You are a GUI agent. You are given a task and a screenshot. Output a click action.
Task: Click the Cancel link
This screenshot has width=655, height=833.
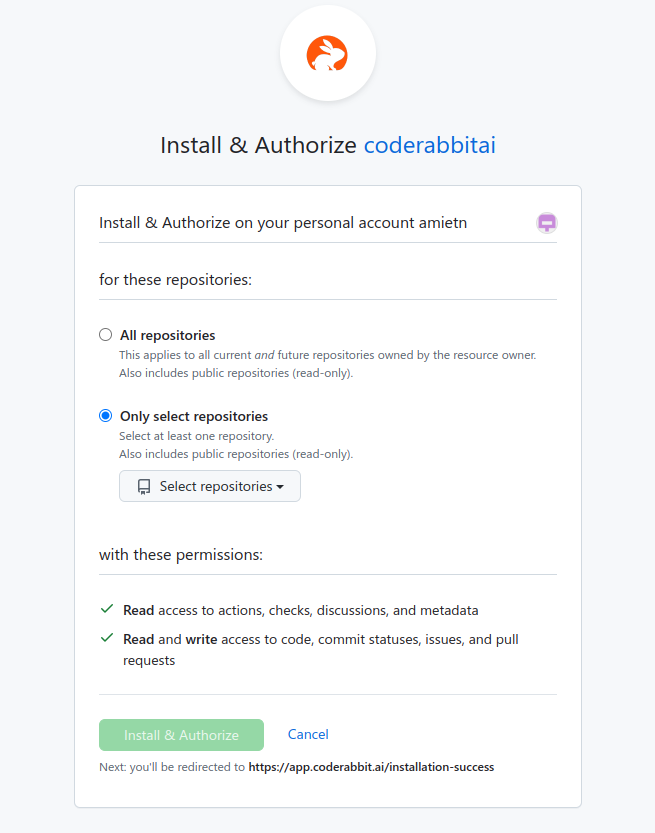[x=308, y=734]
